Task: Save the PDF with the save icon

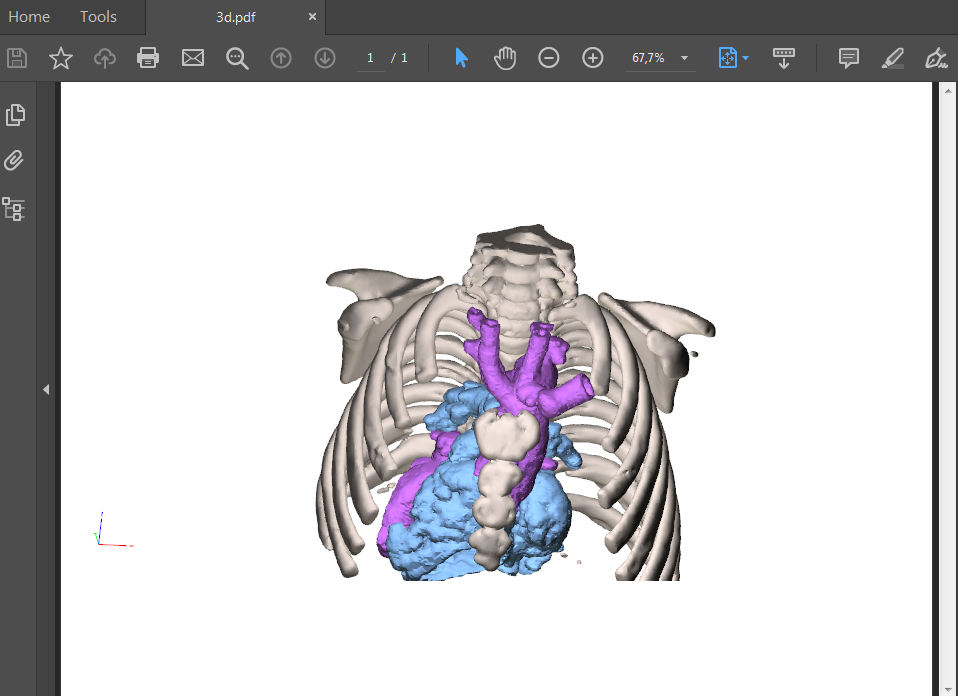Action: [16, 57]
